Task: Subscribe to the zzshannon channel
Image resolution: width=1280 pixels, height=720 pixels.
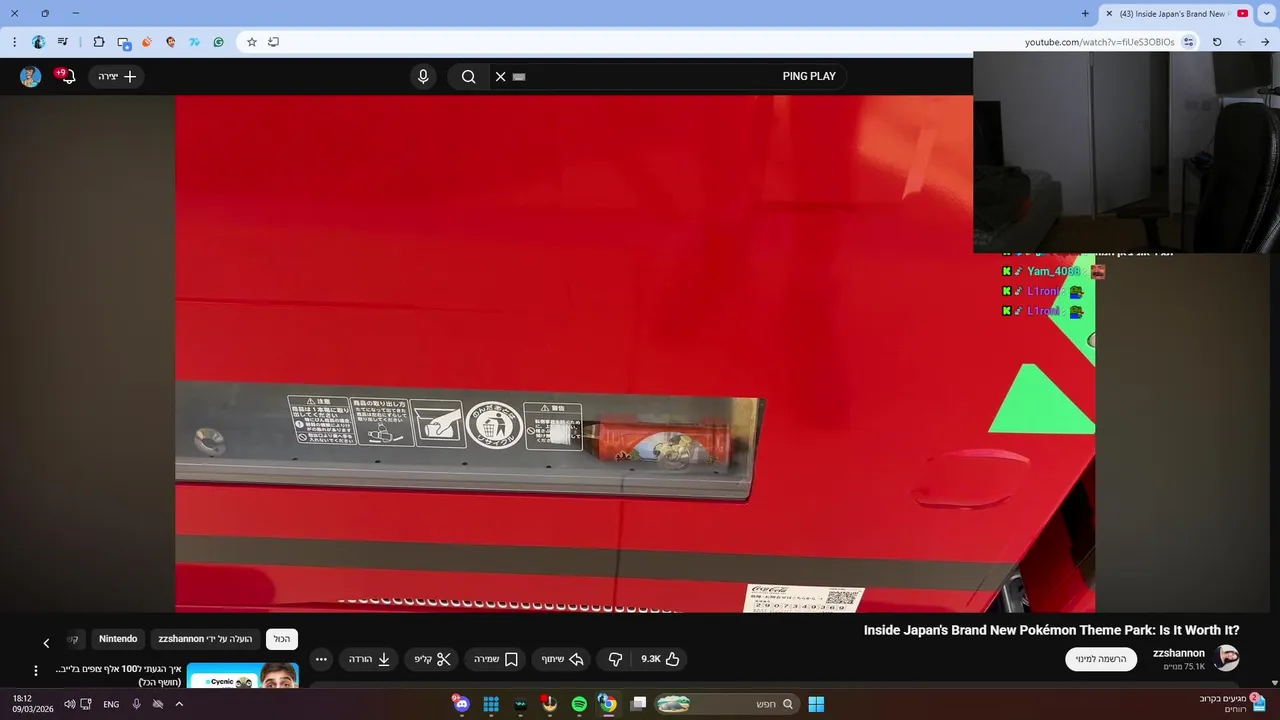Action: [x=1101, y=659]
